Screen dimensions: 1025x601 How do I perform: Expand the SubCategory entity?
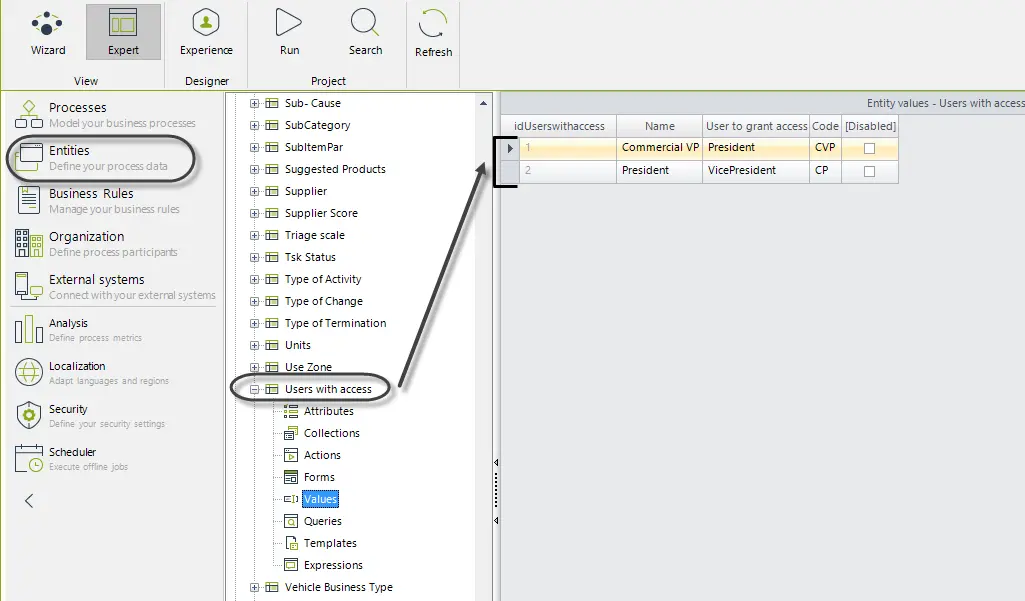[254, 126]
